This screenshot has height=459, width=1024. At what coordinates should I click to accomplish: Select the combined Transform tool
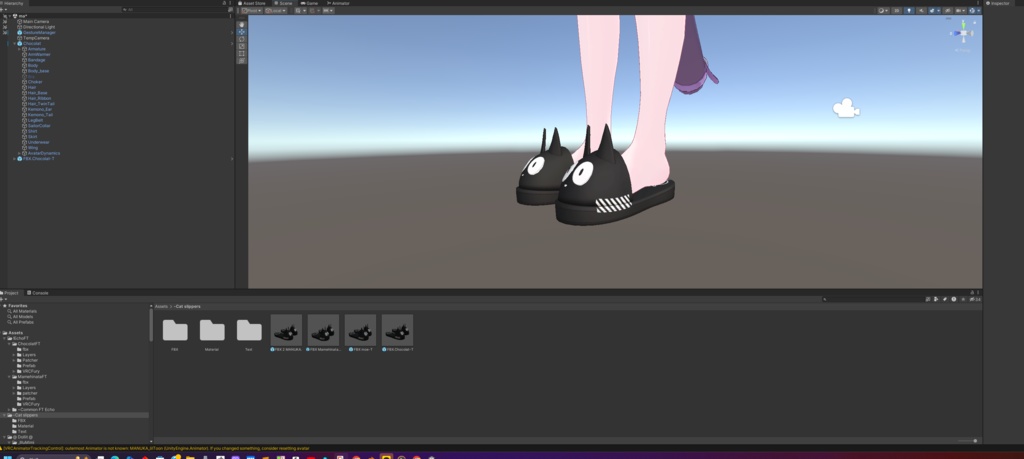pyautogui.click(x=242, y=61)
